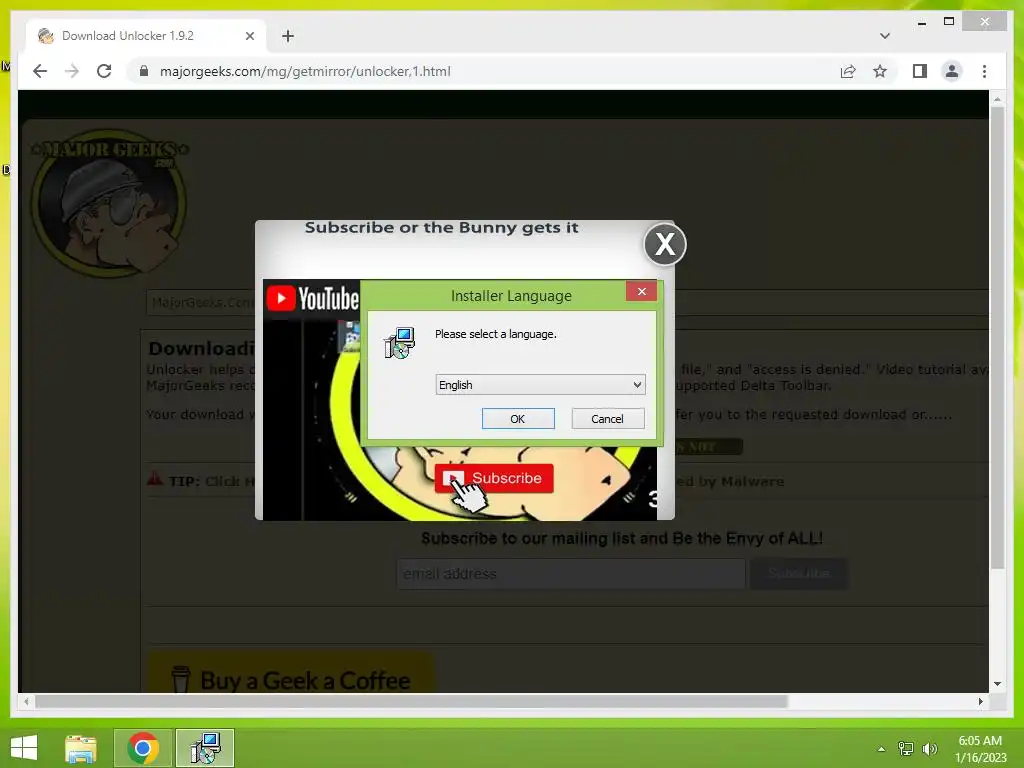Click the YouTube logo in the popup
1024x768 pixels.
click(313, 298)
